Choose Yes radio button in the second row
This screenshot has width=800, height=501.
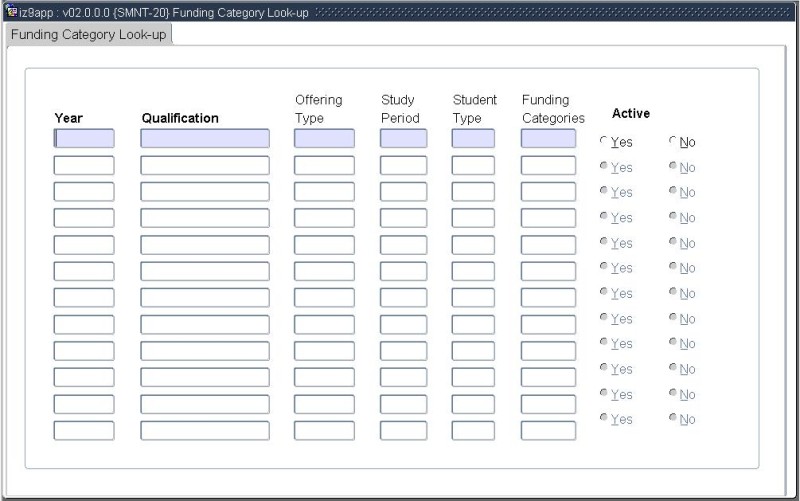(x=603, y=167)
